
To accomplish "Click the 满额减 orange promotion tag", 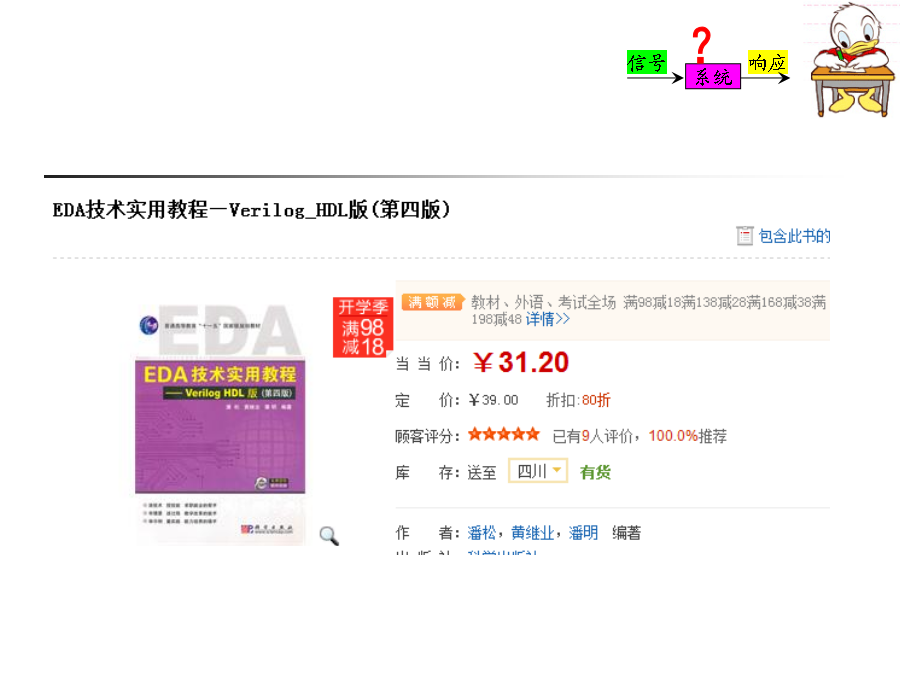I will coord(432,302).
